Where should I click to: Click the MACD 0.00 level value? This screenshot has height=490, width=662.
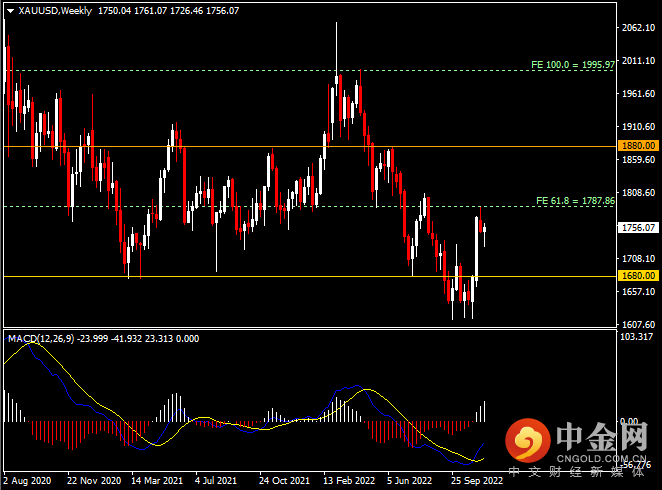(632, 422)
